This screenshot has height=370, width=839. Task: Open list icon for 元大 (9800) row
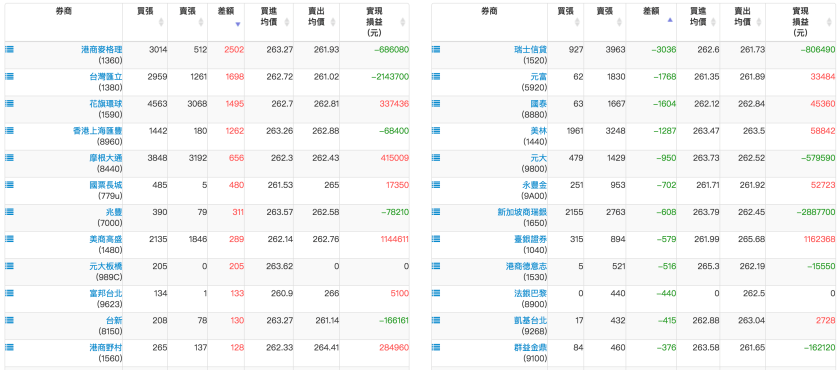click(436, 157)
